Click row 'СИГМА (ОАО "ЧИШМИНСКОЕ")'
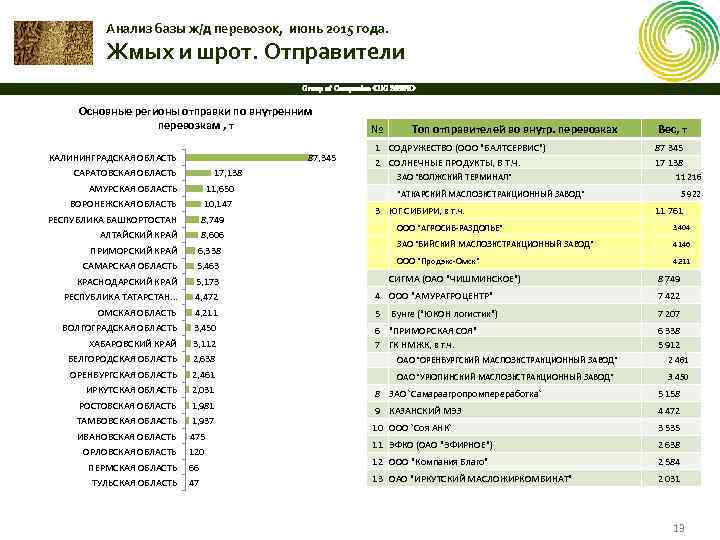Image resolution: width=720 pixels, height=540 pixels. tap(534, 279)
